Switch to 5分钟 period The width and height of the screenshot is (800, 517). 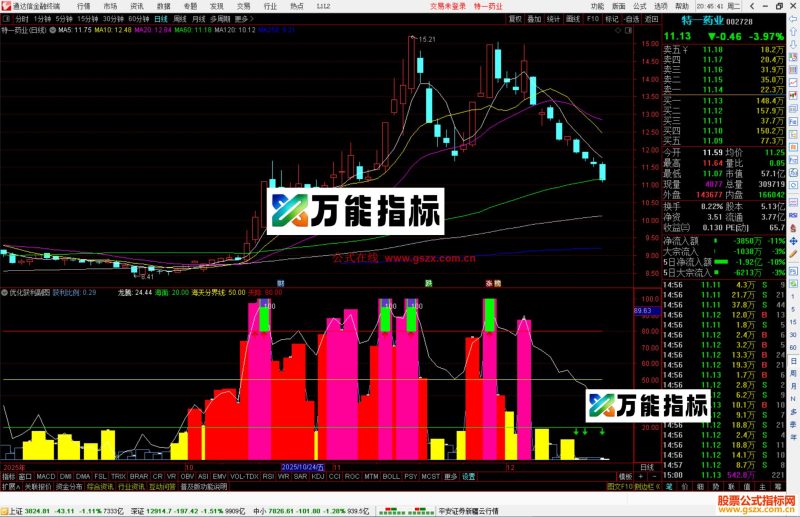point(64,19)
